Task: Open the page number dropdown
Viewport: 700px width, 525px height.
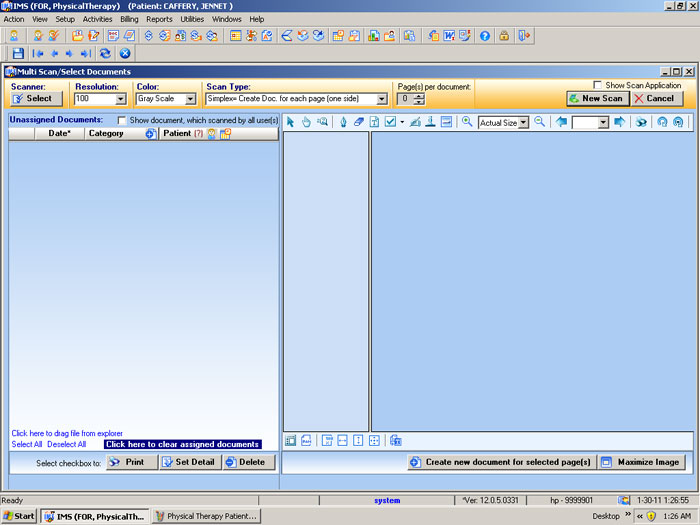Action: [x=603, y=122]
